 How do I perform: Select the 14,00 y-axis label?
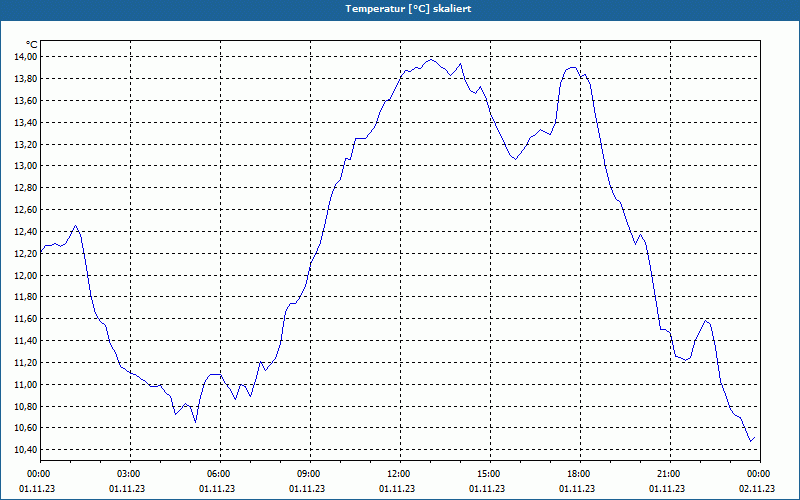click(x=25, y=57)
